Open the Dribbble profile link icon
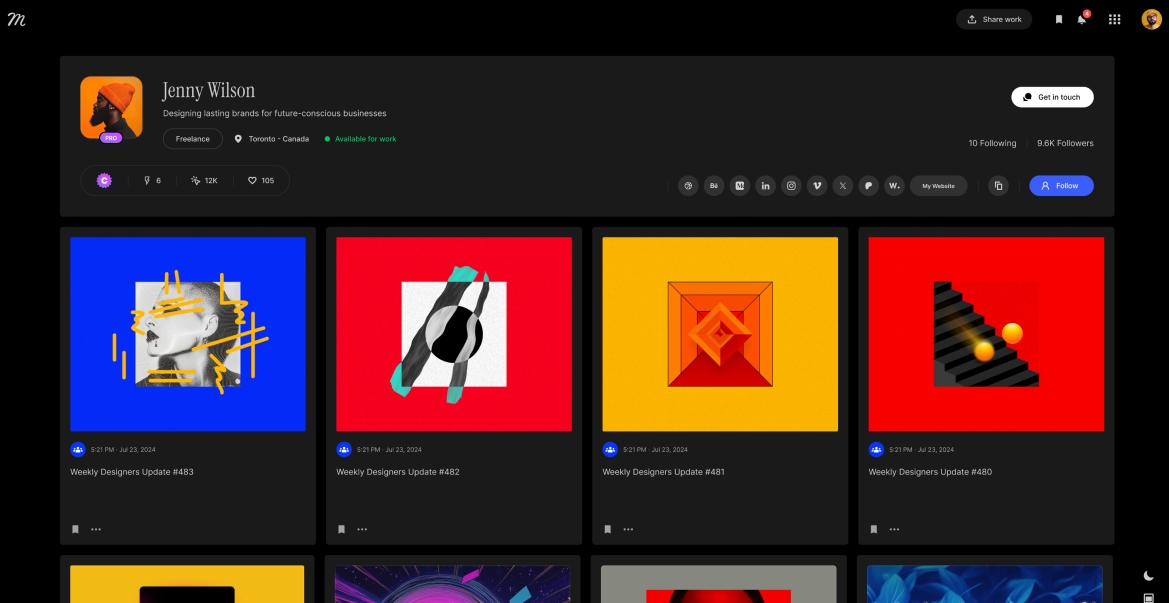The image size is (1169, 603). click(x=687, y=186)
